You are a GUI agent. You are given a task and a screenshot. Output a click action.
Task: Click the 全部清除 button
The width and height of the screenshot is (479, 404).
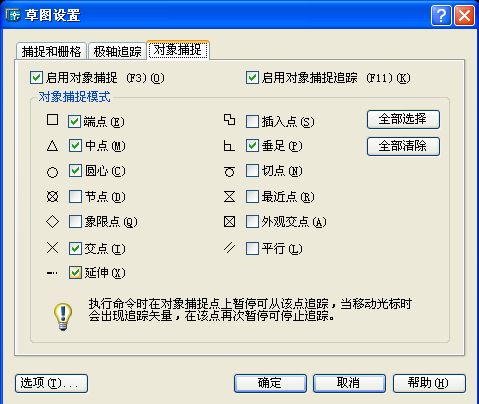pos(403,146)
